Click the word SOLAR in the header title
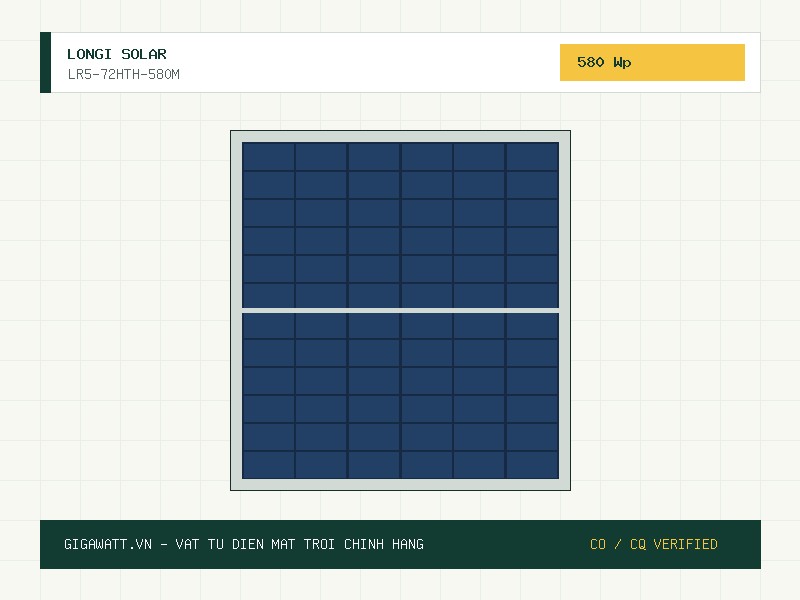Viewport: 800px width, 600px height. click(144, 54)
